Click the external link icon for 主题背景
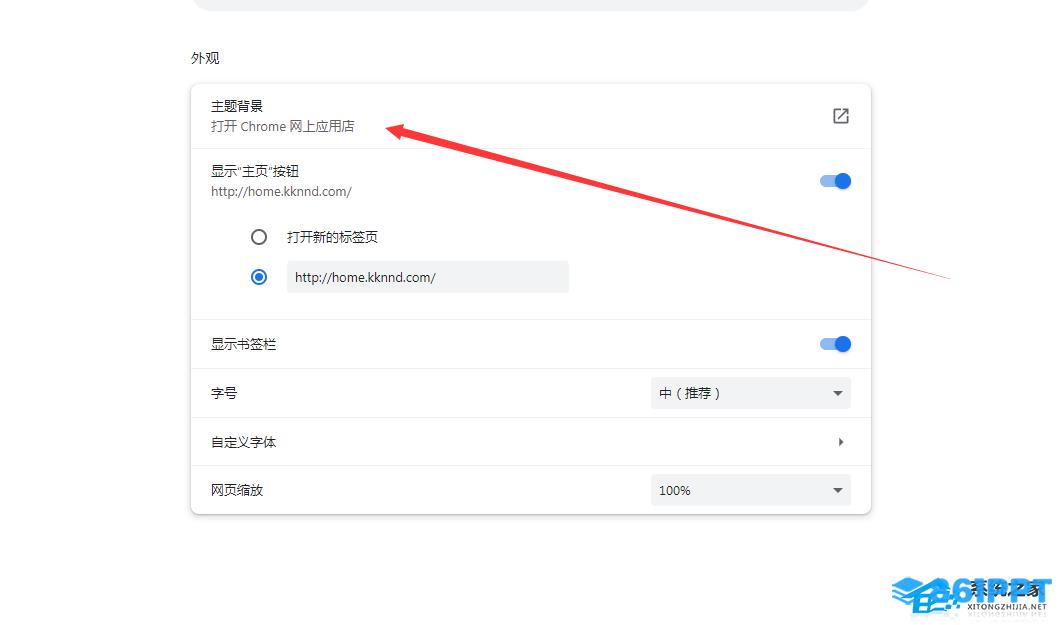The height and width of the screenshot is (625, 1062). click(x=840, y=116)
